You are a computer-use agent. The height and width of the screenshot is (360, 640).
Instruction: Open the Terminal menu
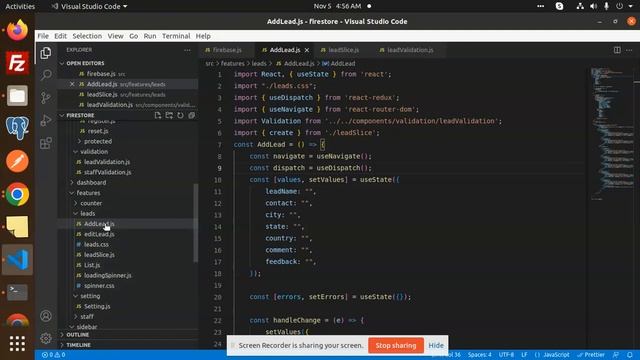pos(176,36)
